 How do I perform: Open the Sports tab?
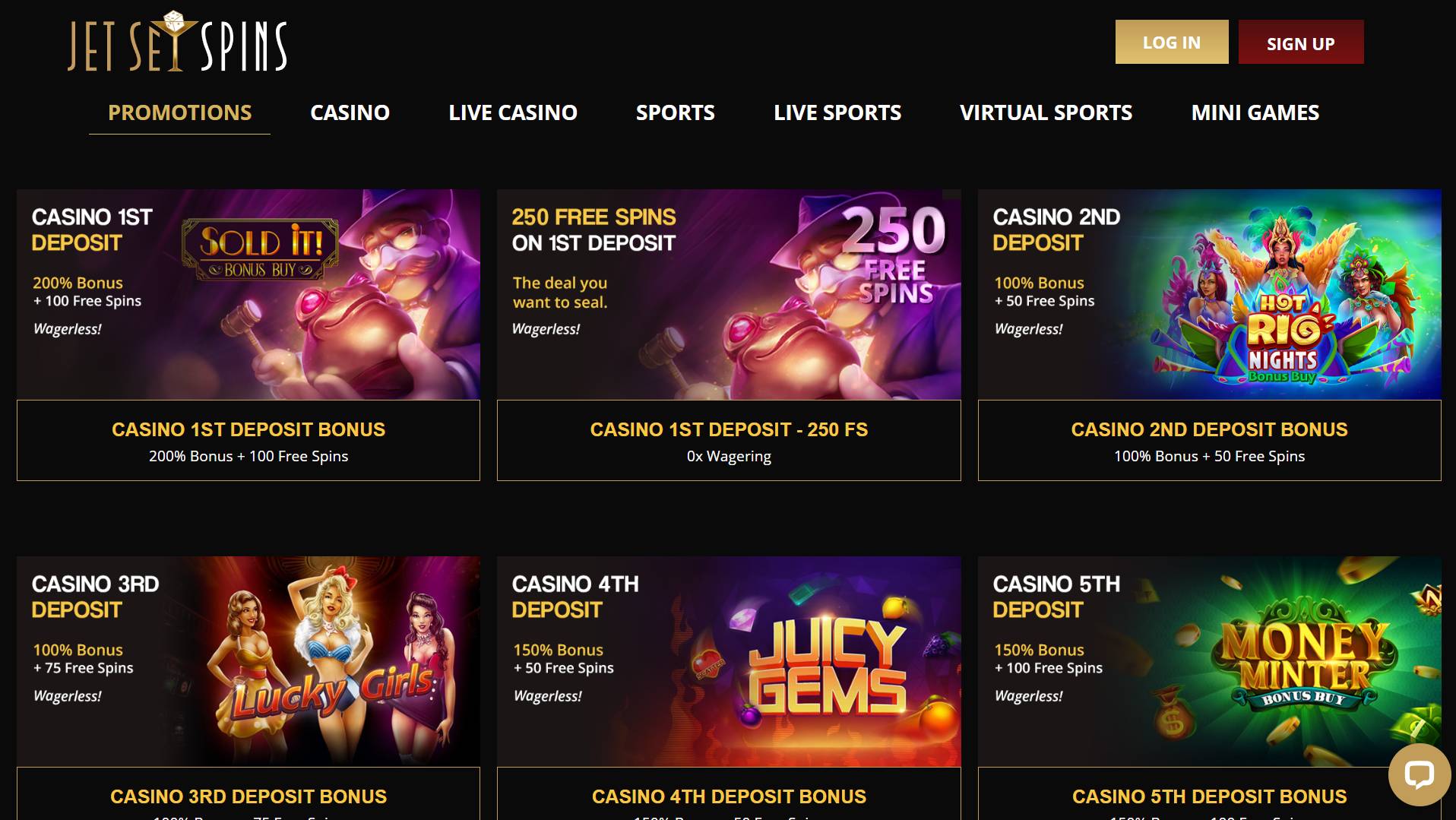(675, 112)
